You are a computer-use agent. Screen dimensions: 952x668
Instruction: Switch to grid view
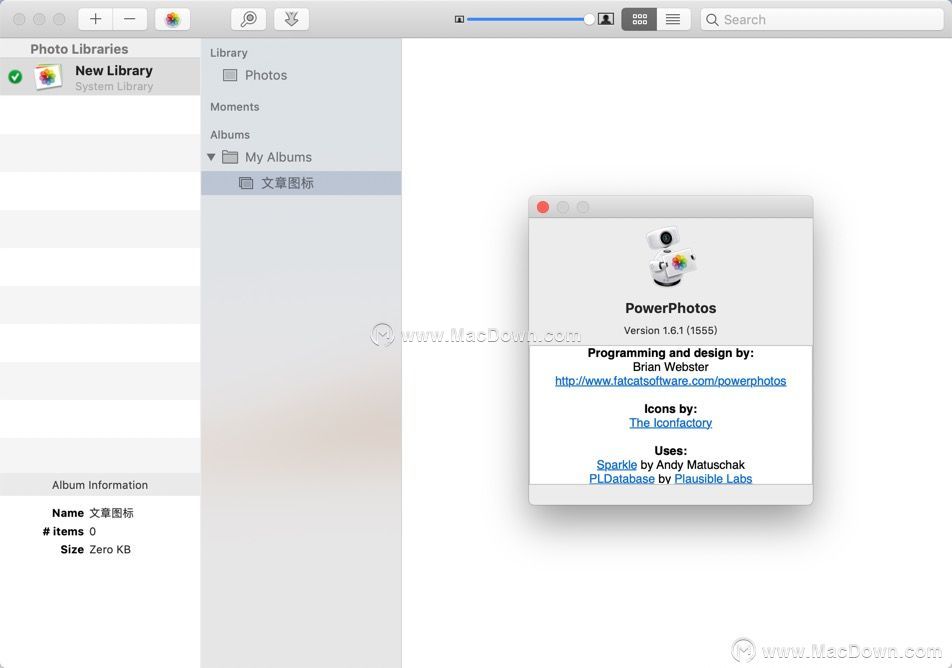(x=639, y=19)
